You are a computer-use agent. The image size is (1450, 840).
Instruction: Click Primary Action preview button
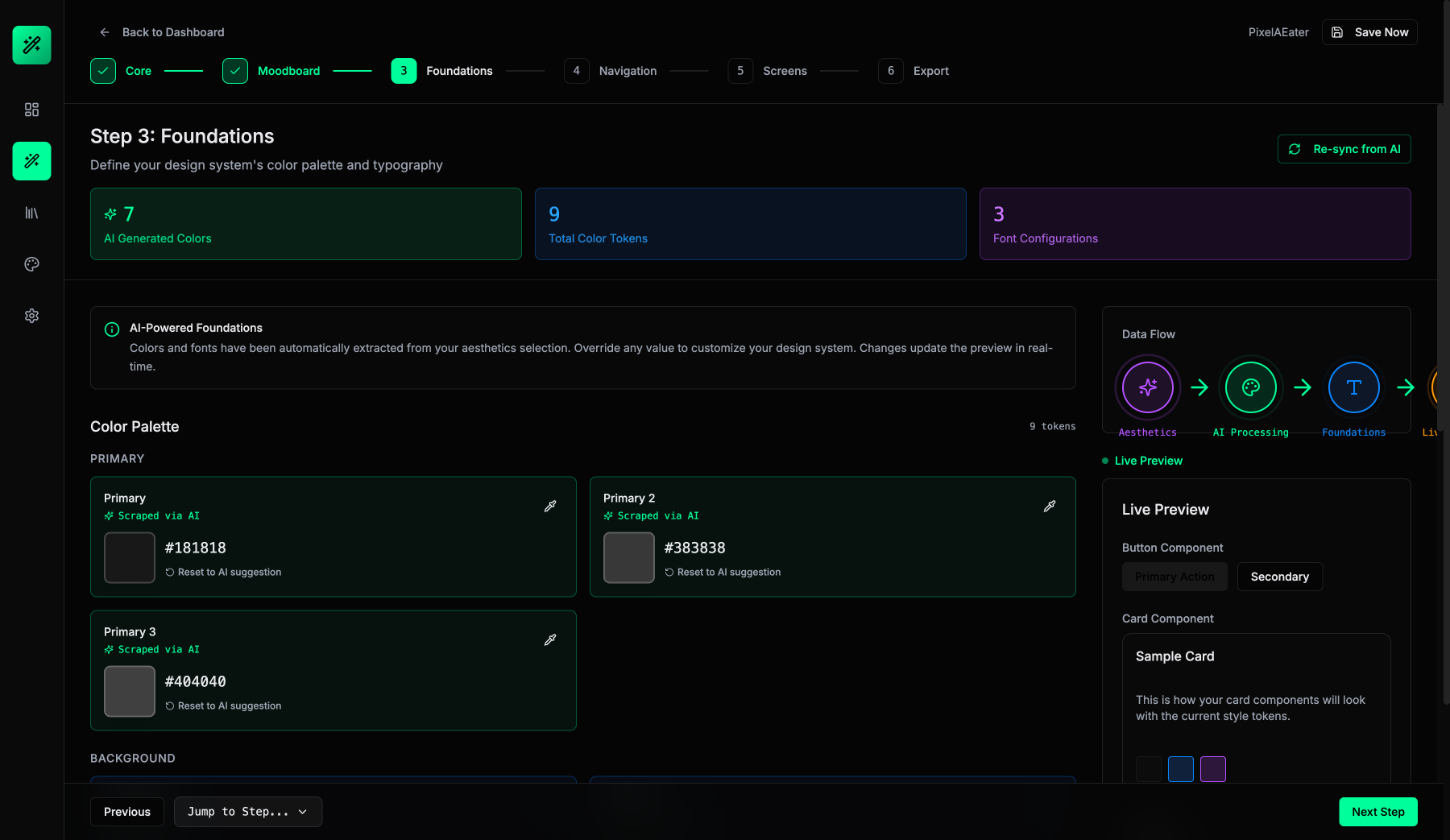pyautogui.click(x=1174, y=577)
